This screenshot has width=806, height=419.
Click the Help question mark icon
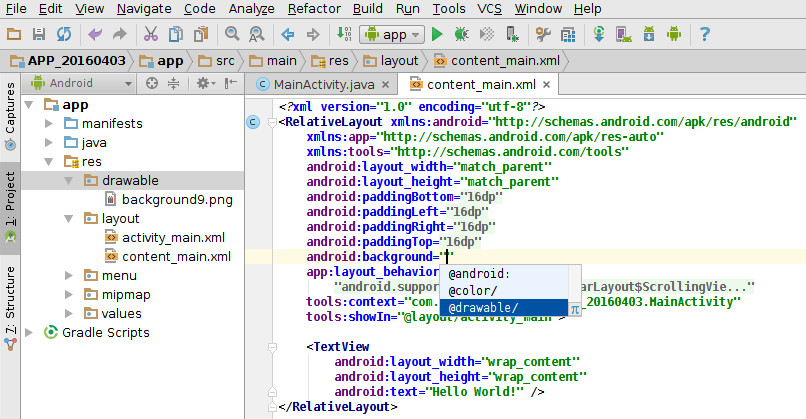(705, 34)
